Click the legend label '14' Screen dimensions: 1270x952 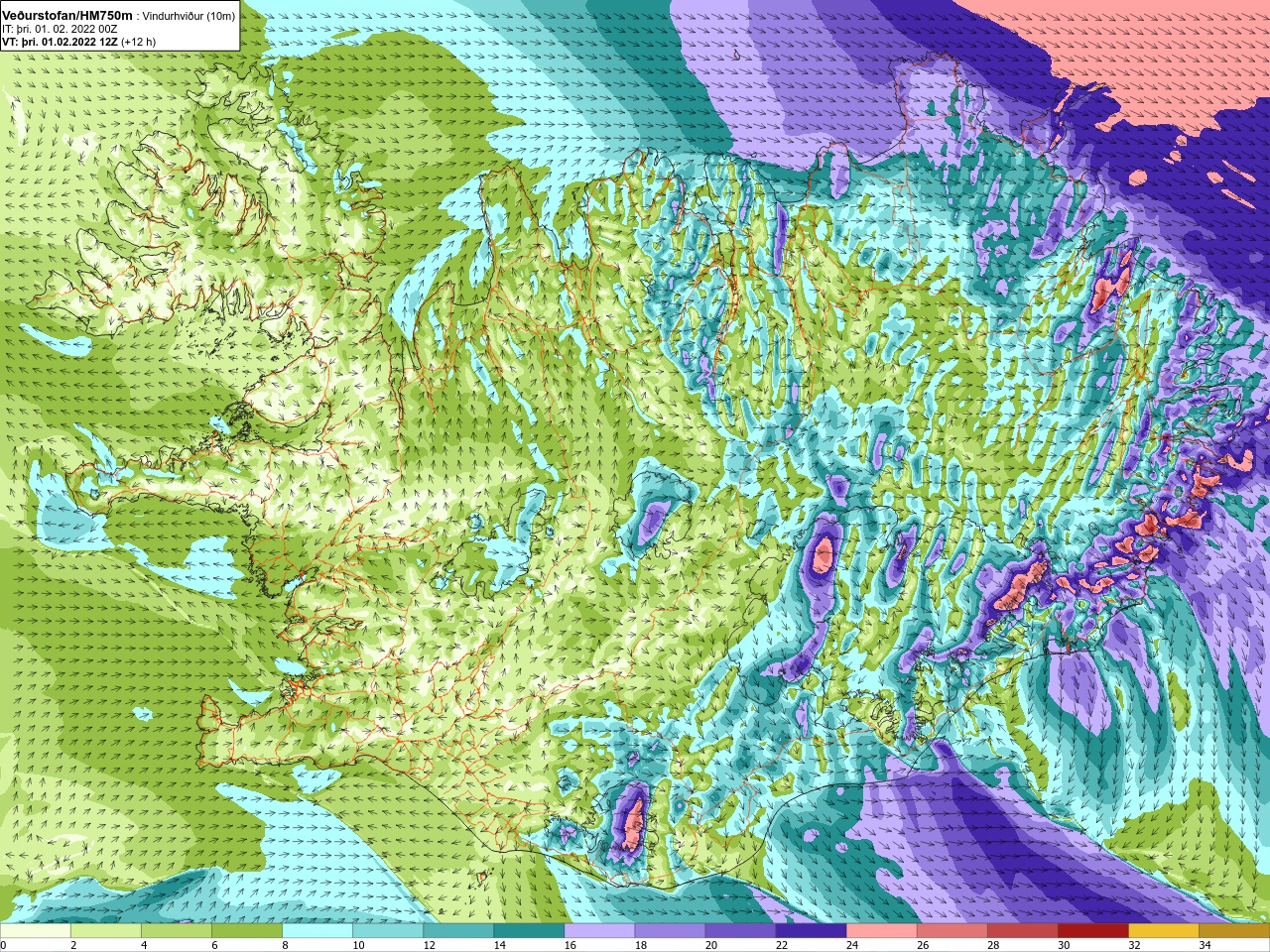click(499, 945)
